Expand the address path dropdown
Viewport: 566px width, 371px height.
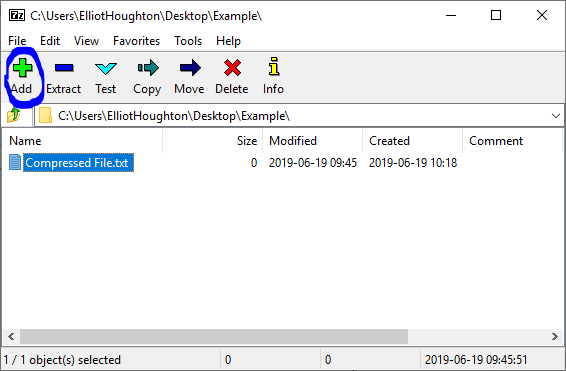click(x=556, y=116)
